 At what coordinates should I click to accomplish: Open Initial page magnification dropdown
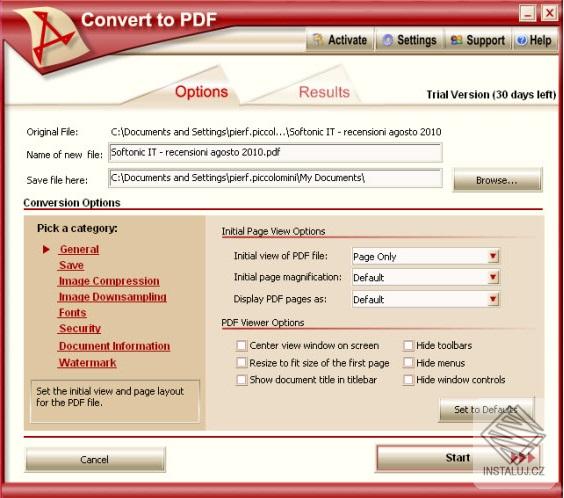tap(425, 277)
